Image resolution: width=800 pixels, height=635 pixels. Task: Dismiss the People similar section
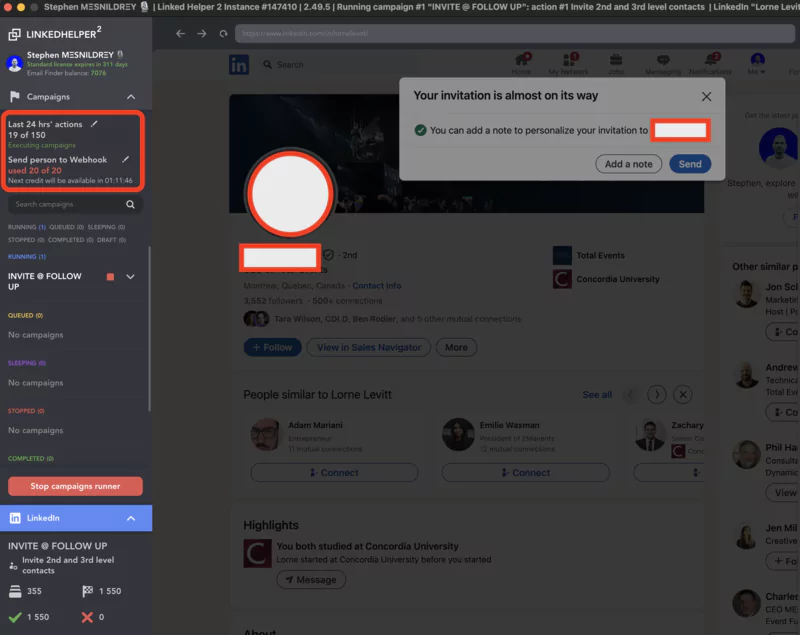pyautogui.click(x=683, y=395)
